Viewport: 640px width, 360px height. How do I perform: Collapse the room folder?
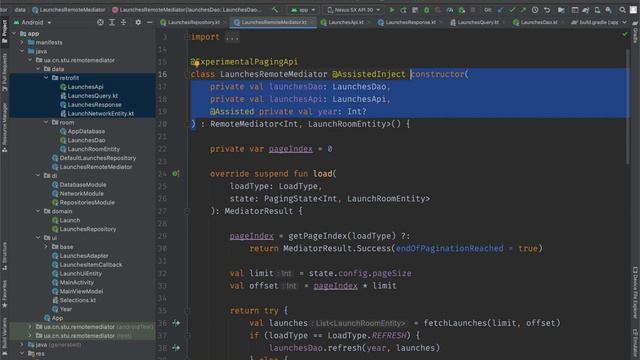point(46,122)
